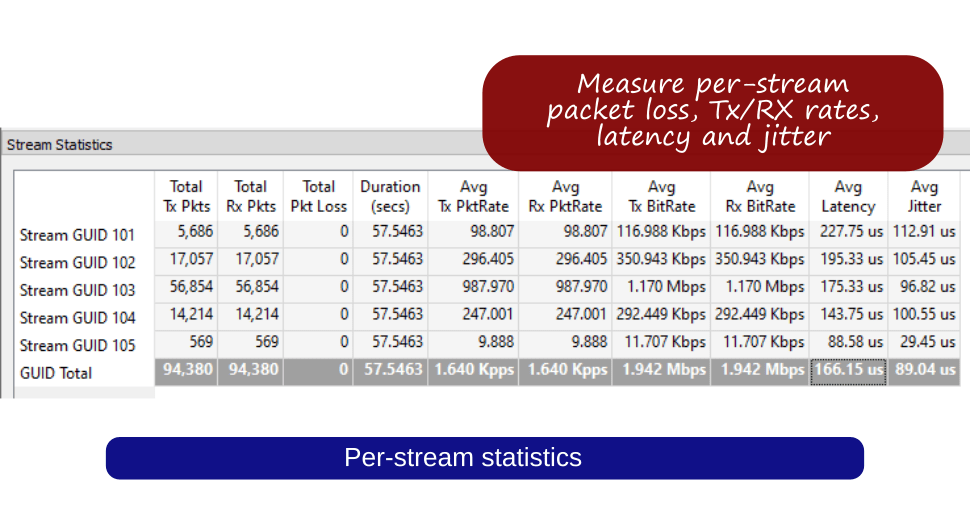Select the Stream GUID 101 row label
This screenshot has height=526, width=970.
(x=77, y=235)
